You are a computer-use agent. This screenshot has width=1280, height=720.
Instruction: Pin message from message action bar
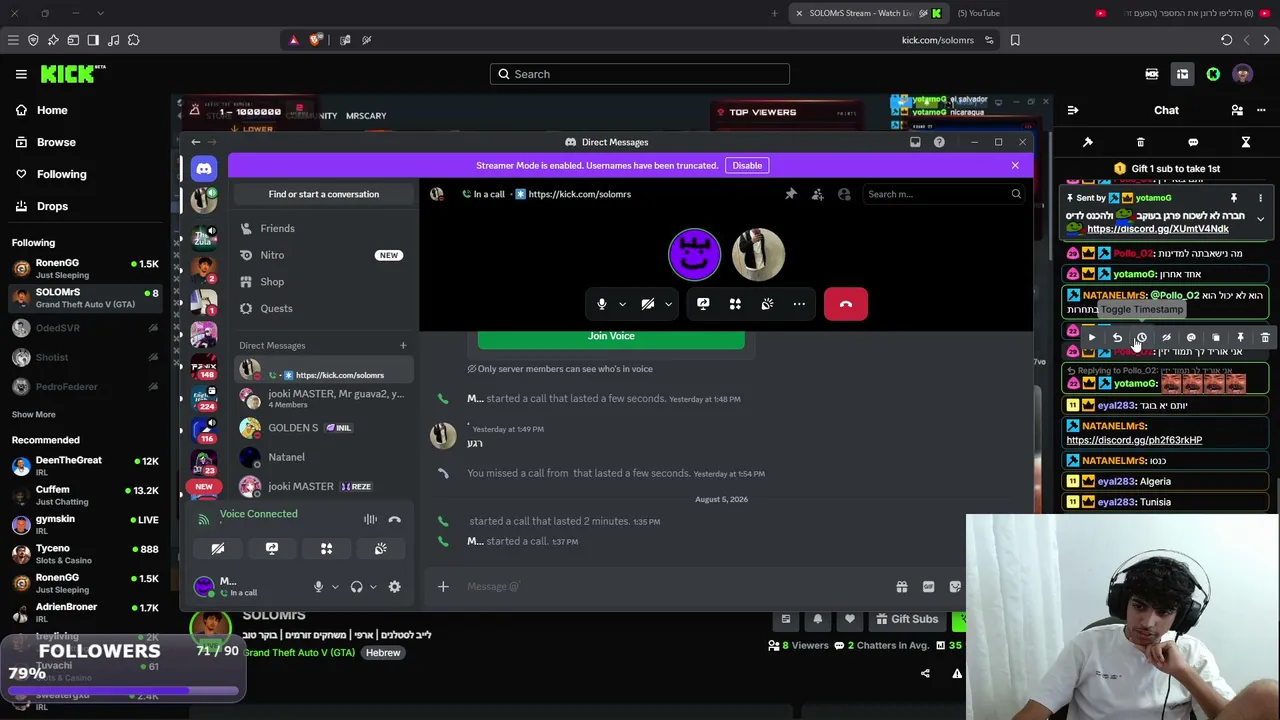pyautogui.click(x=1240, y=338)
